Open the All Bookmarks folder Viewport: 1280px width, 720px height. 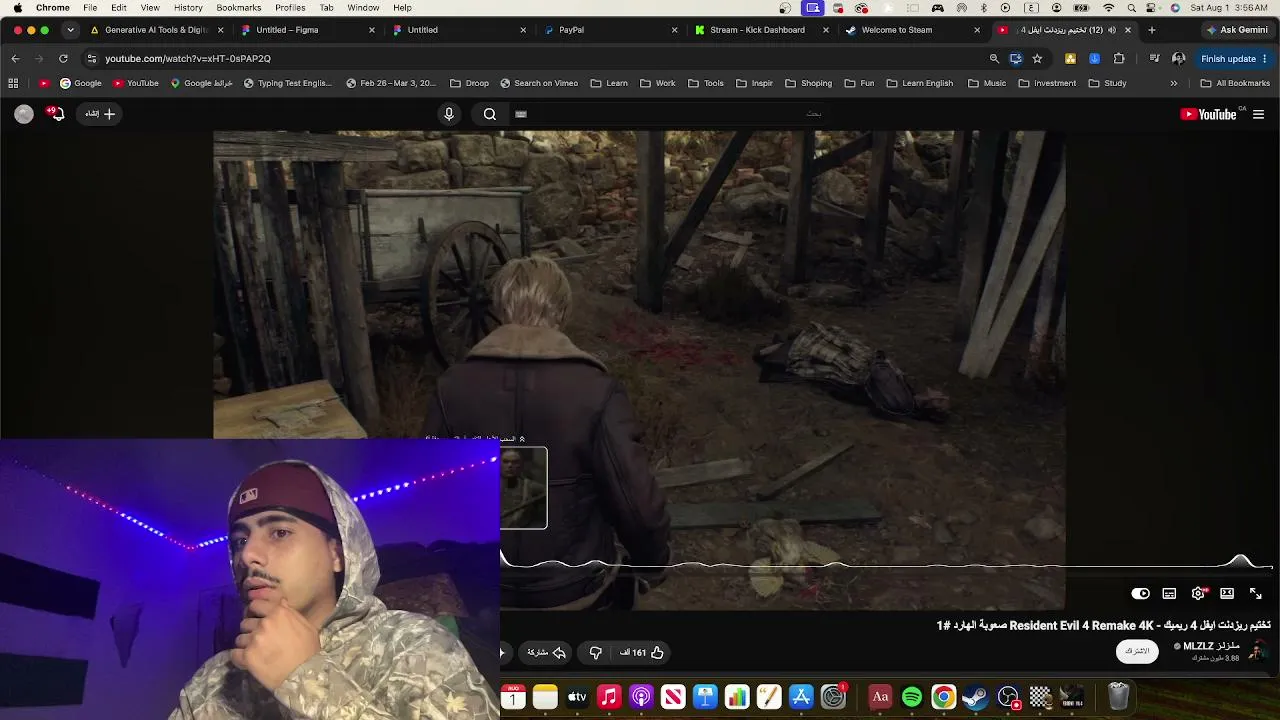coord(1235,83)
